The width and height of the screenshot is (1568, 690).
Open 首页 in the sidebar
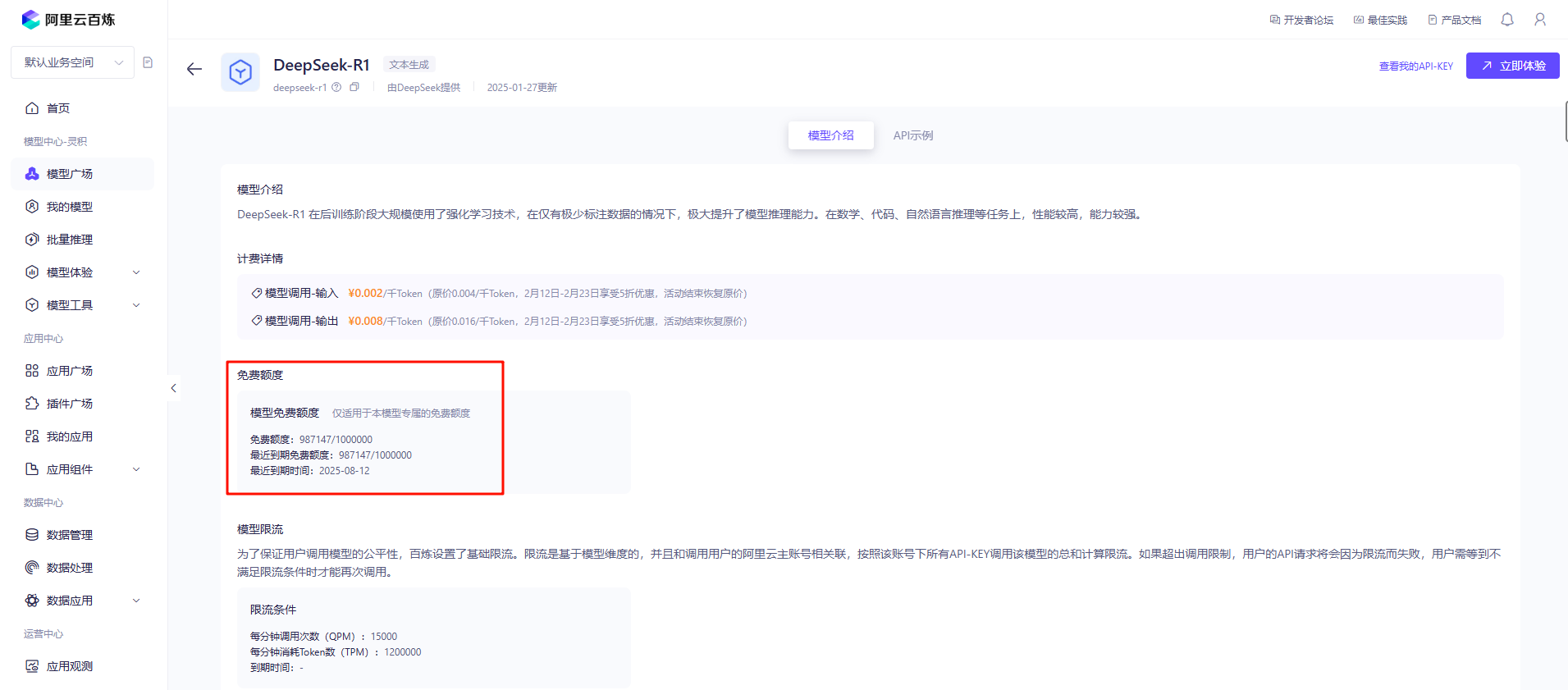(82, 108)
